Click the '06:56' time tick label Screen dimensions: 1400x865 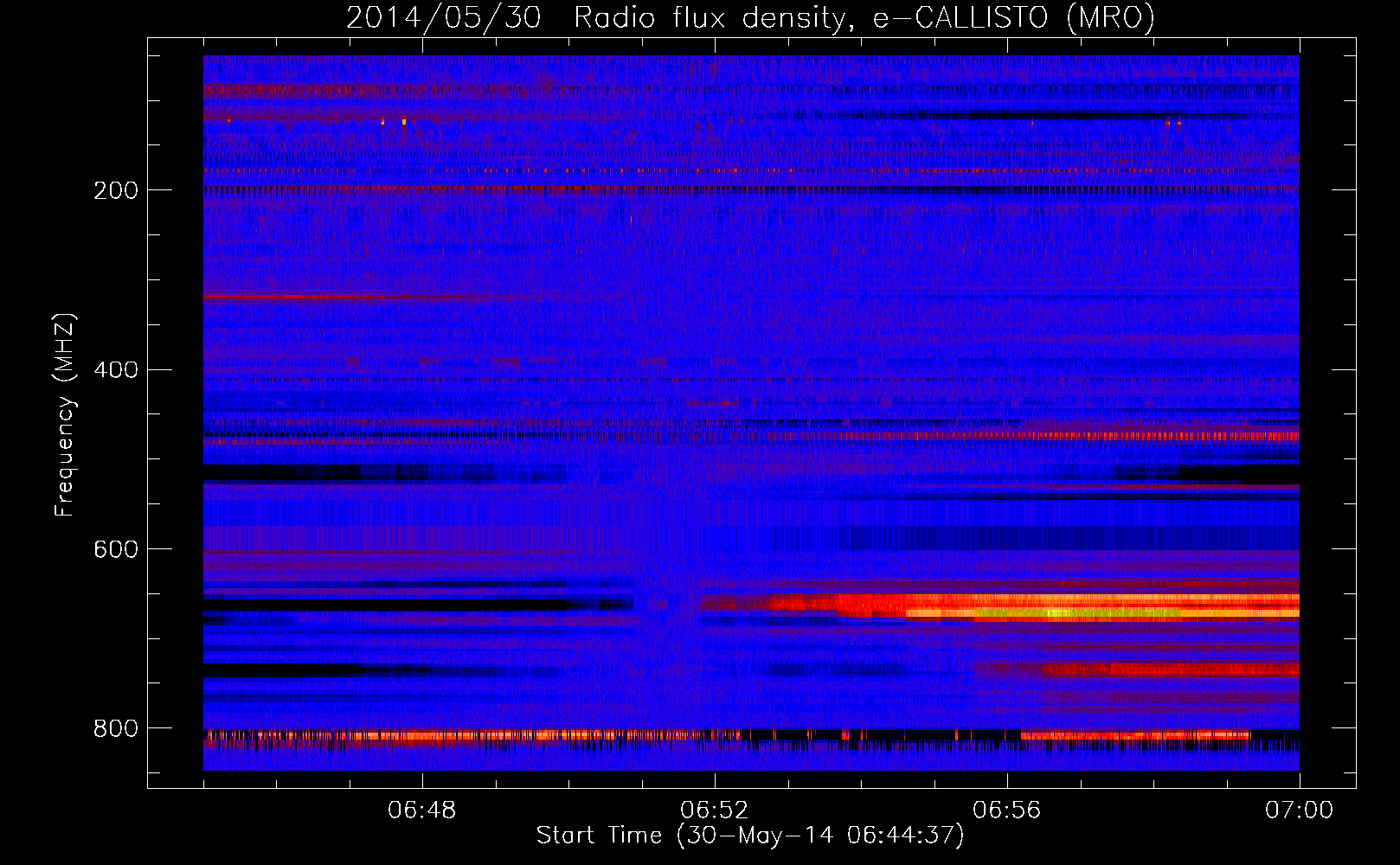1007,811
